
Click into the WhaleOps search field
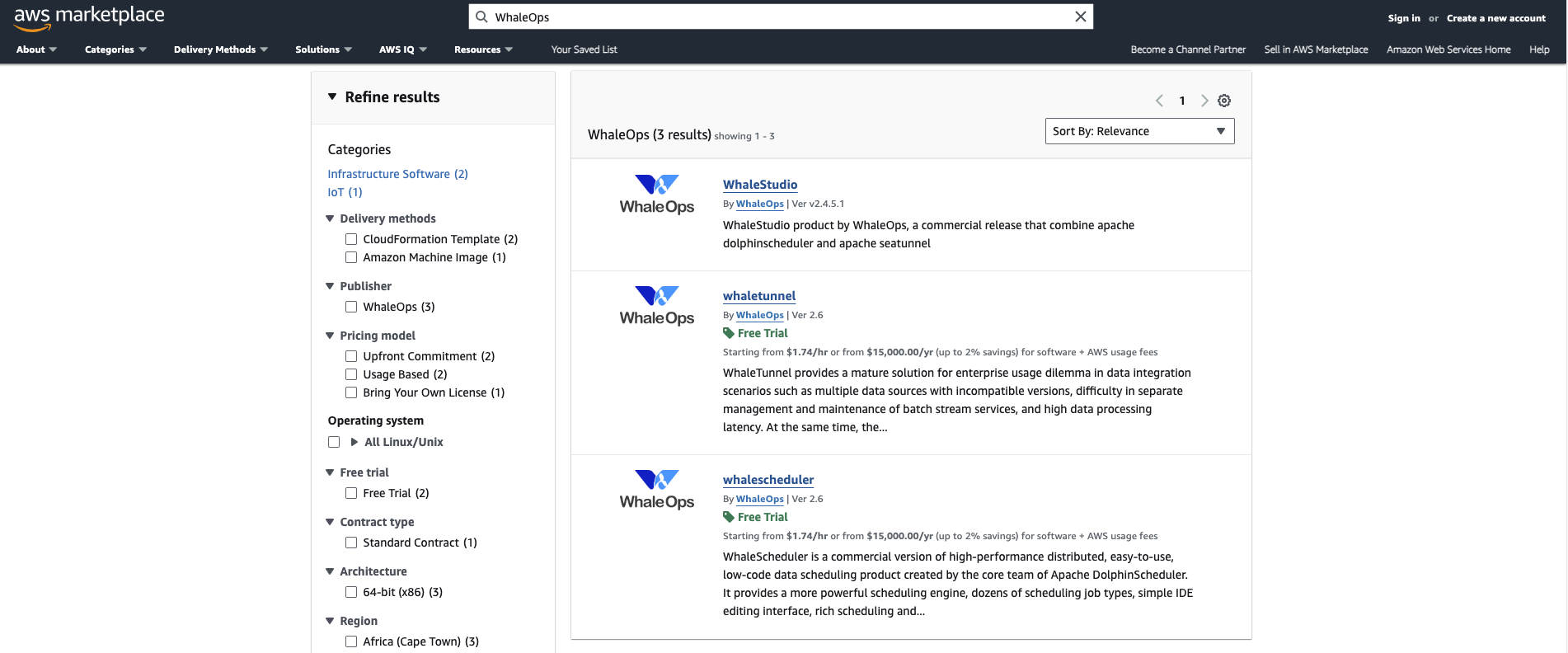[781, 17]
